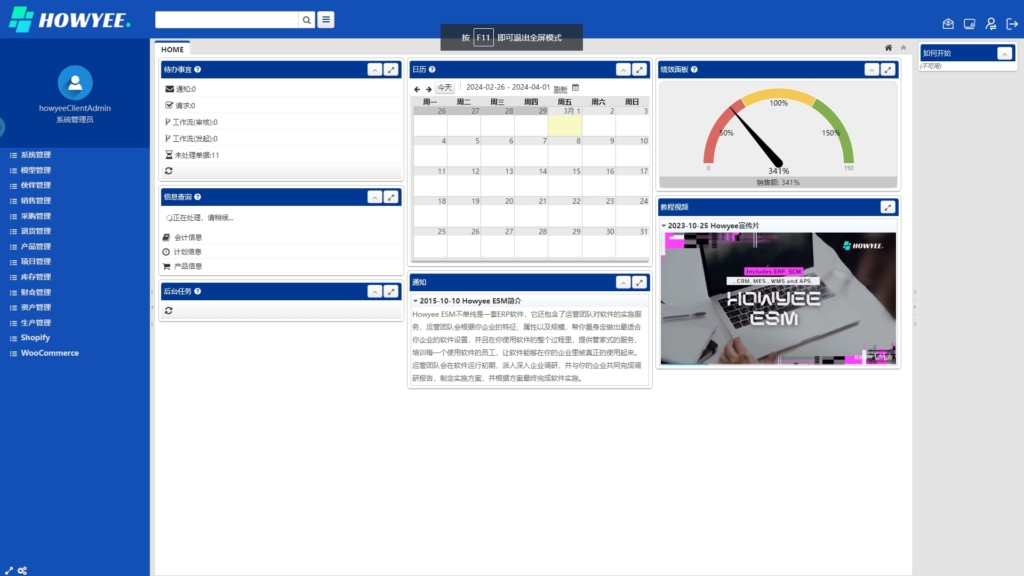Collapse the 绩效面板 panel
The width and height of the screenshot is (1024, 576).
[872, 69]
